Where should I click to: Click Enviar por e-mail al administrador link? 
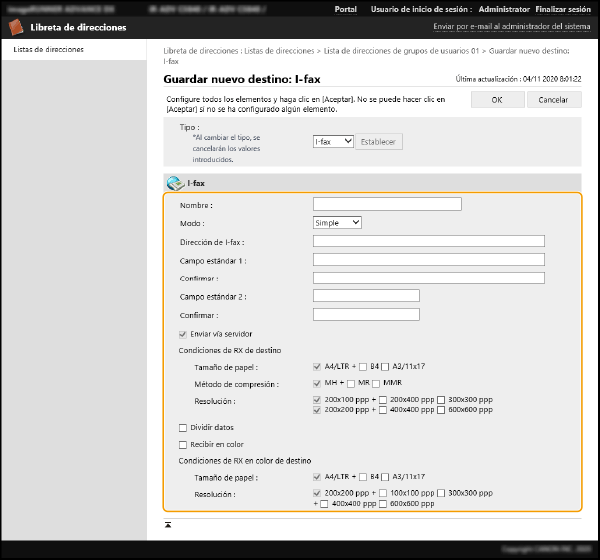coord(513,27)
